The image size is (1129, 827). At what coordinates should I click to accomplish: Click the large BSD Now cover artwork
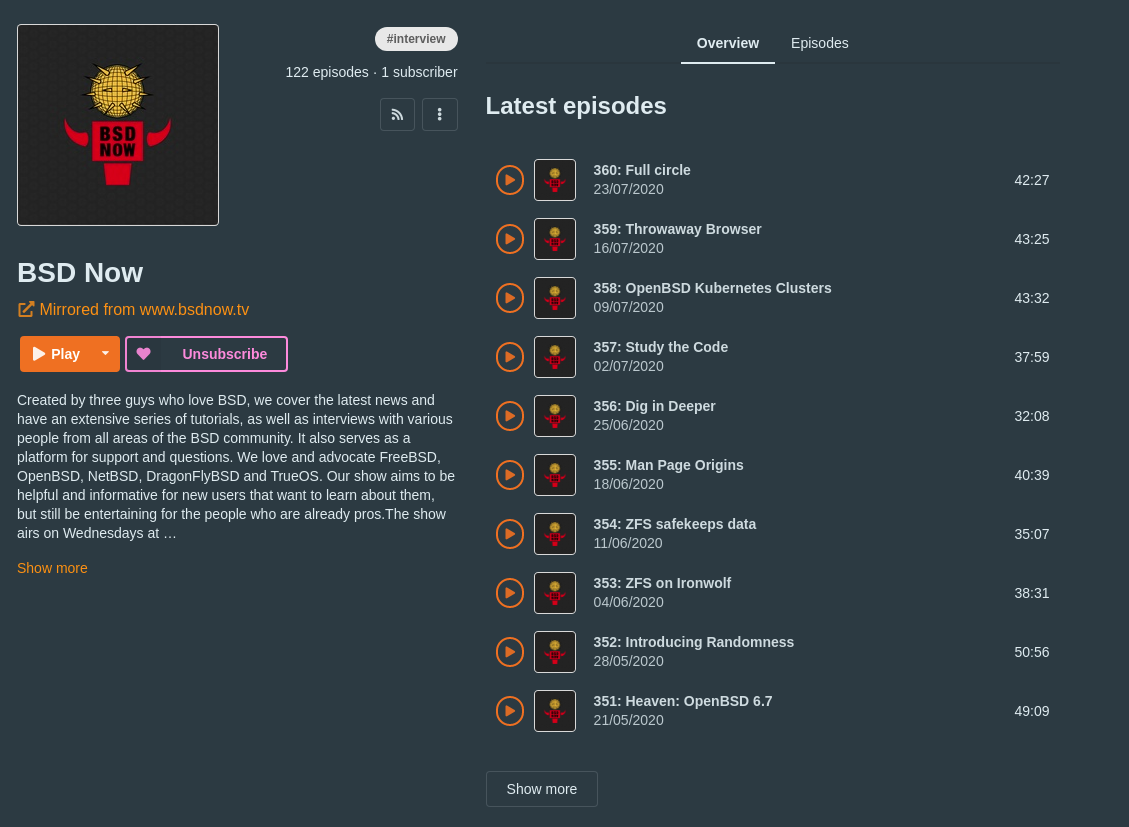118,125
